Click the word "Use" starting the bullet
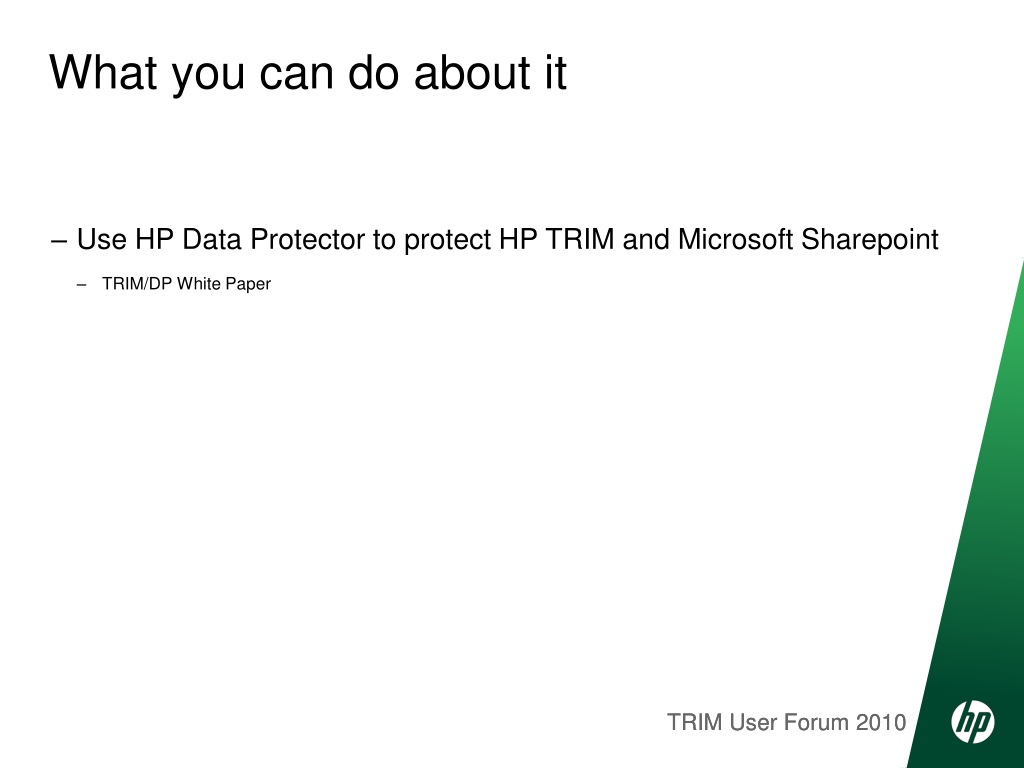 click(102, 239)
